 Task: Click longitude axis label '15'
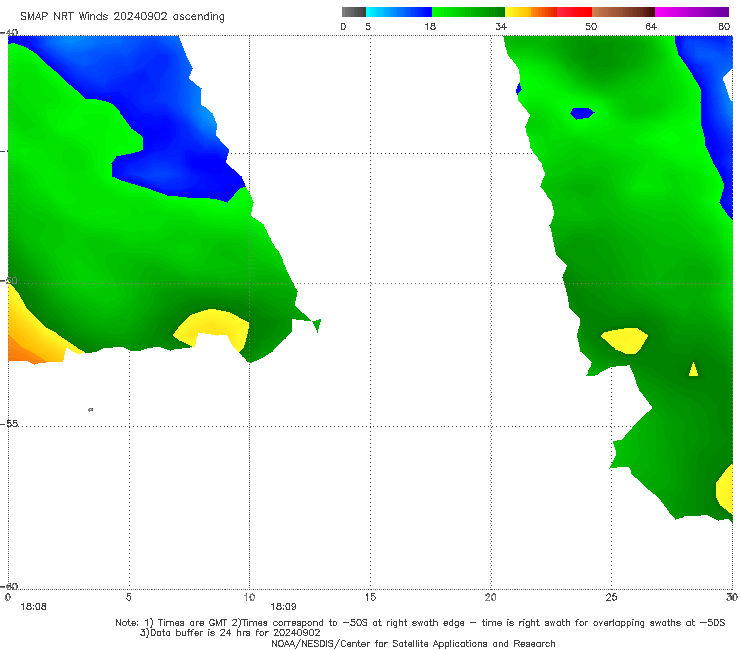[370, 597]
